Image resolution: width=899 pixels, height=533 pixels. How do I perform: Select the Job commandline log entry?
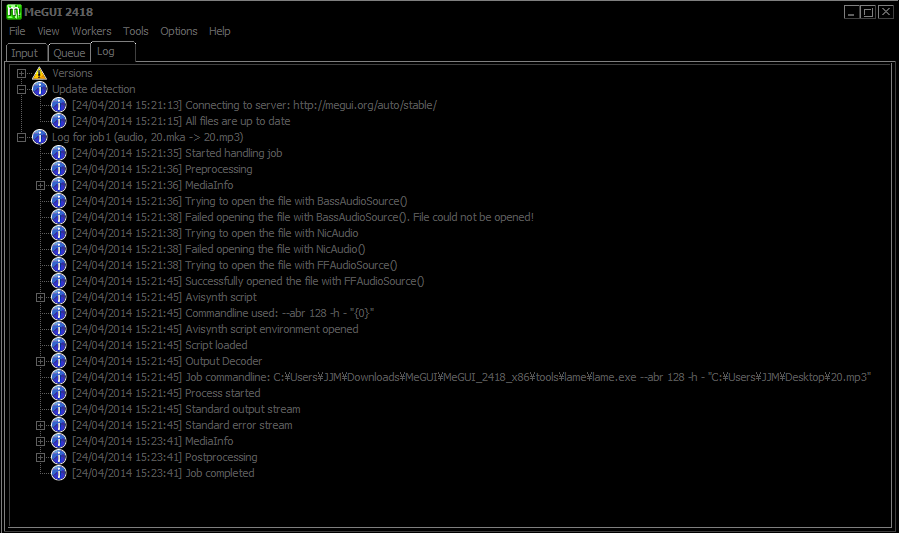(x=470, y=377)
